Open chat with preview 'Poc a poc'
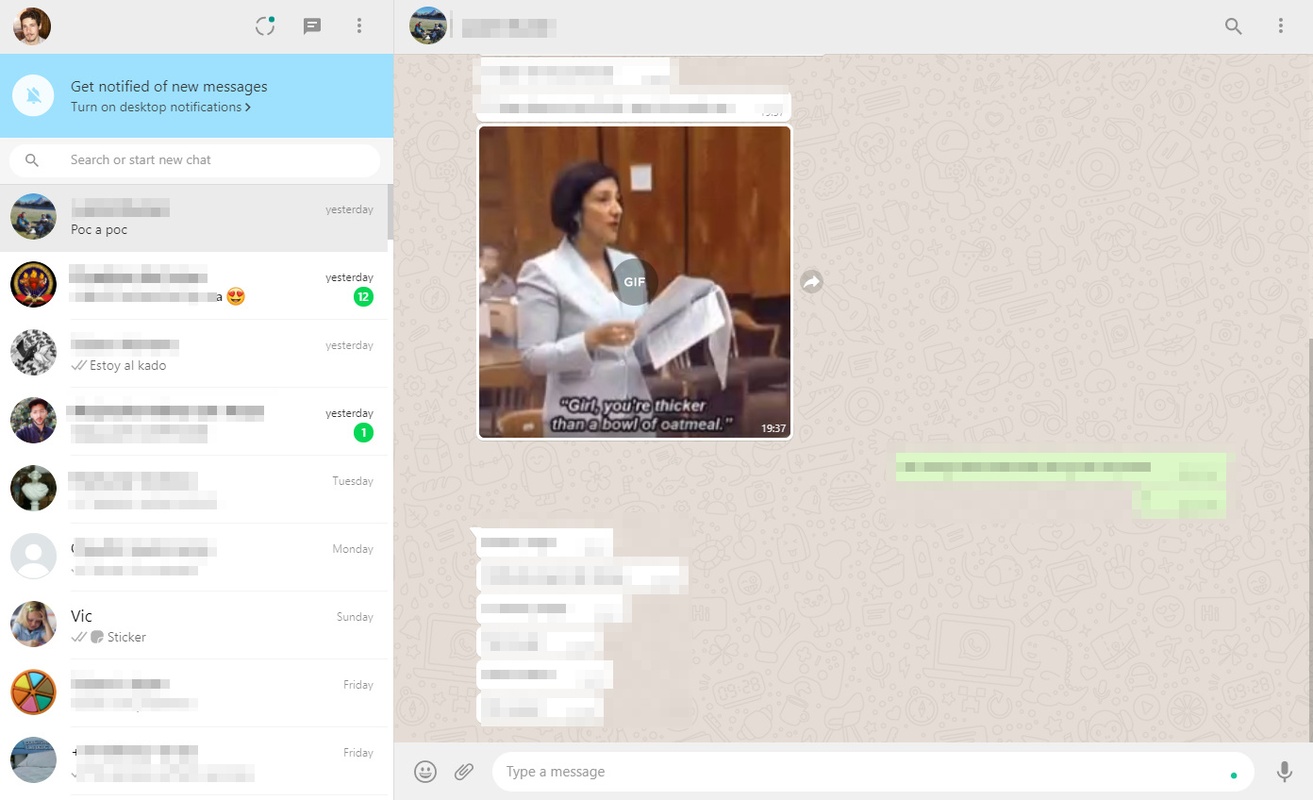 pos(195,217)
